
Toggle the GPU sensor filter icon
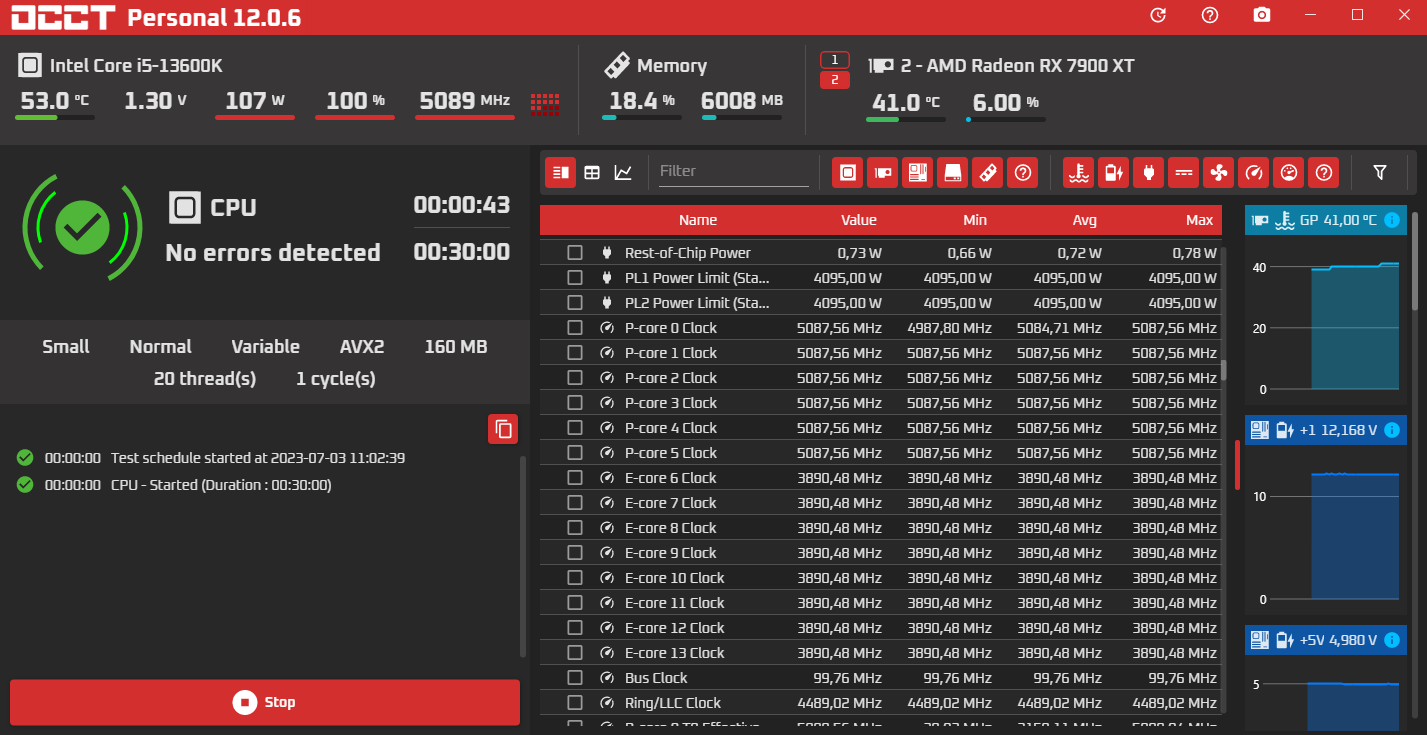[882, 172]
